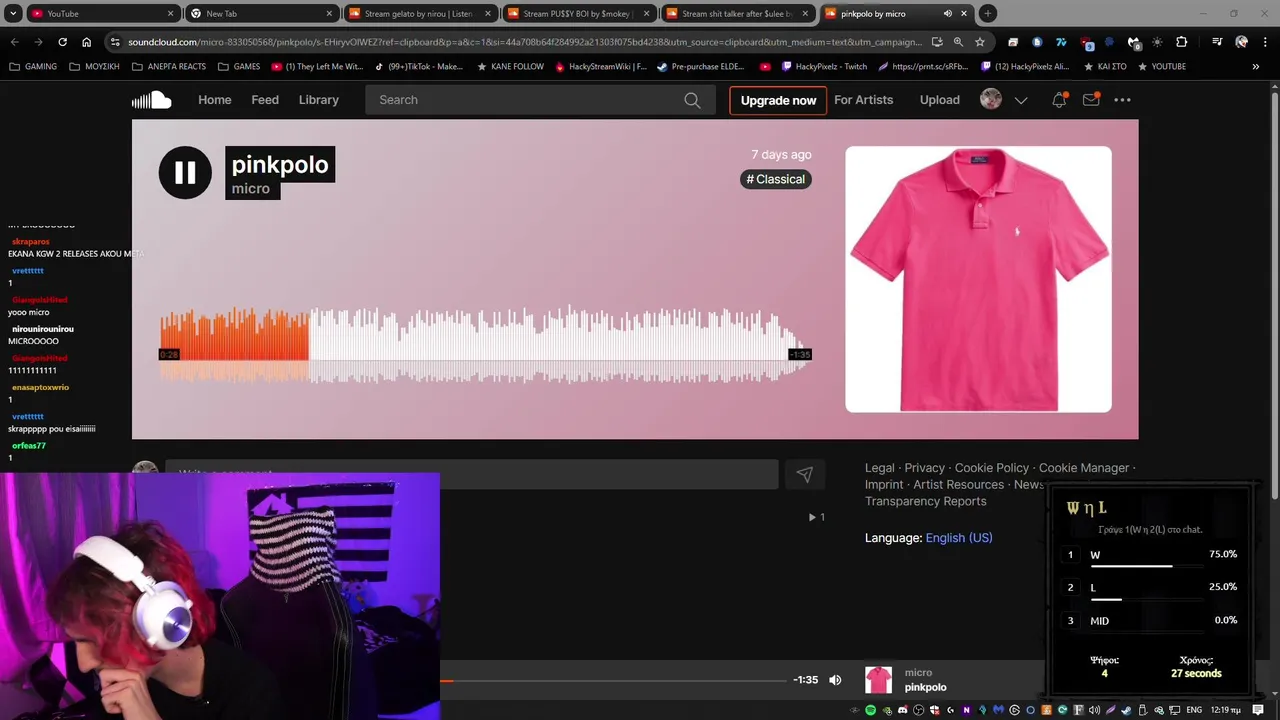Open the GAMES bookmarks folder

tap(239, 67)
